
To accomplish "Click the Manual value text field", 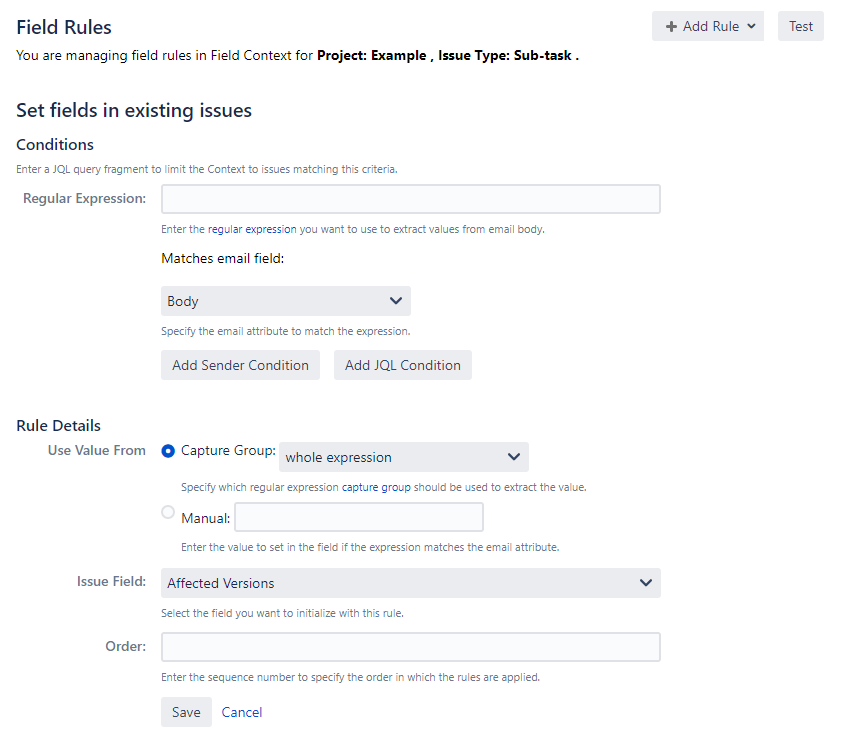I will tap(359, 517).
